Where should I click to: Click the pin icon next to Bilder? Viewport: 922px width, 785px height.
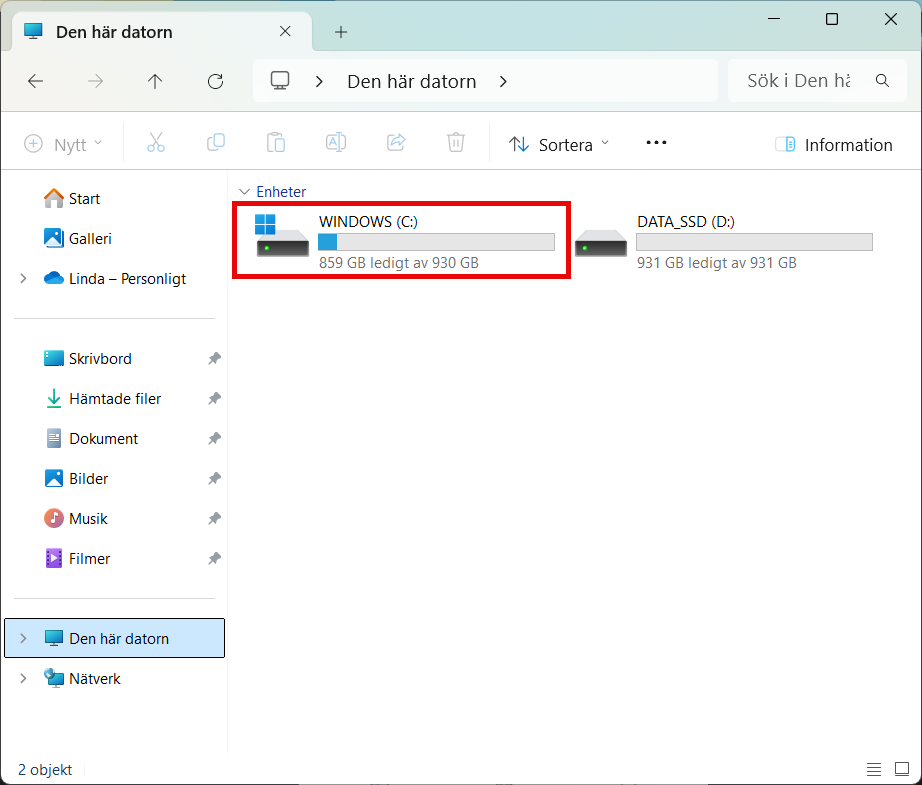tap(214, 478)
